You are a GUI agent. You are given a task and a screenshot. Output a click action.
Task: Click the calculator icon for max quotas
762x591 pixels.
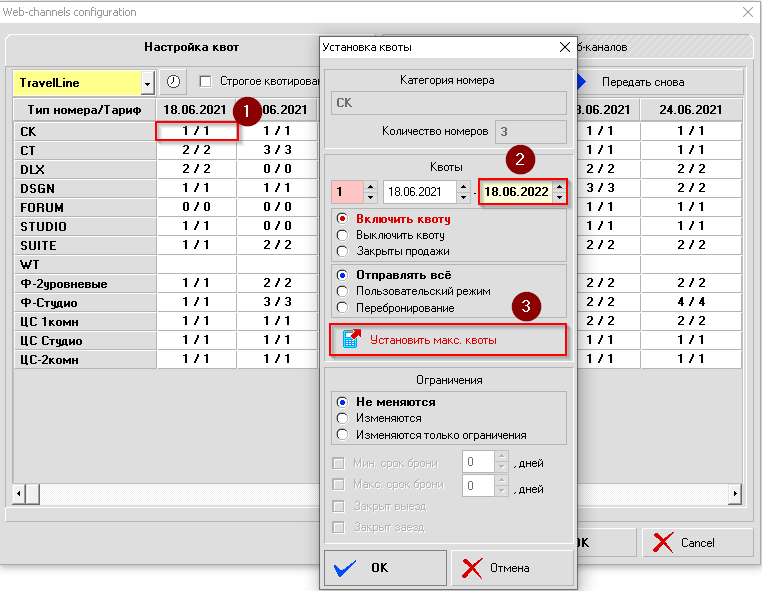click(350, 340)
